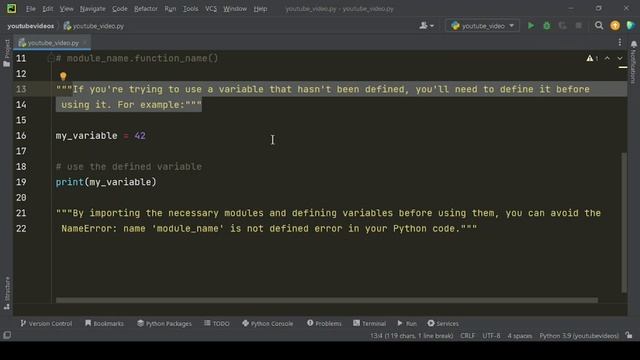Click on print on line 19
640x360 pixels.
tap(70, 182)
